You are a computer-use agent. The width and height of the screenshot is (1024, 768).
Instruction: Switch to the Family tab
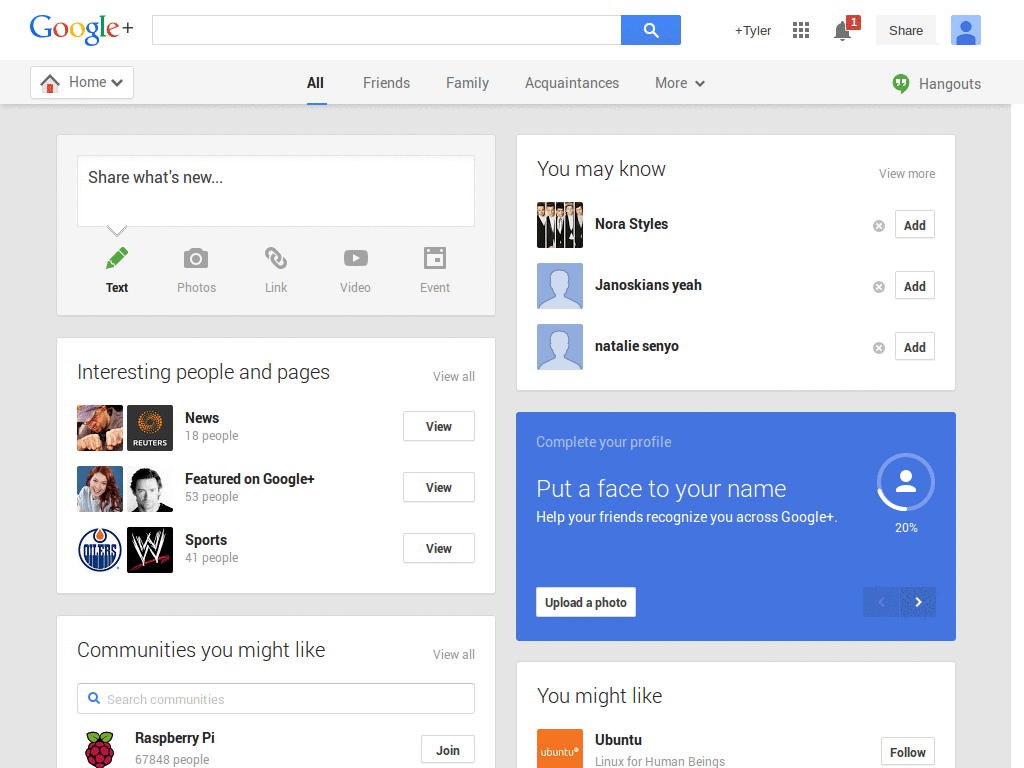[468, 83]
